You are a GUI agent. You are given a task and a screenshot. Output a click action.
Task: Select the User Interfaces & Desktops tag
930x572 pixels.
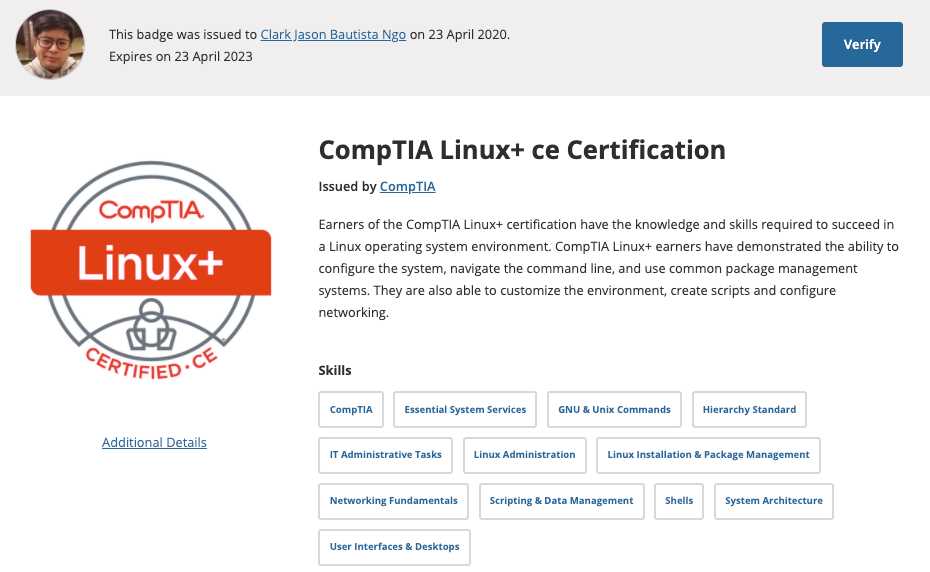click(394, 547)
